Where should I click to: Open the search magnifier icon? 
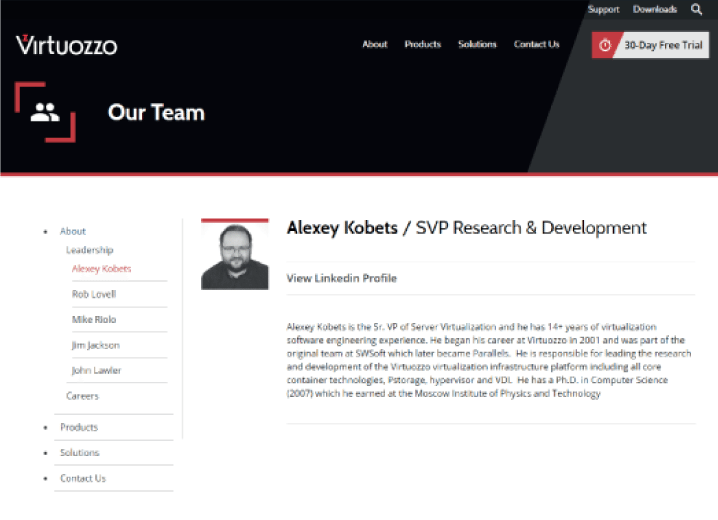pyautogui.click(x=696, y=9)
